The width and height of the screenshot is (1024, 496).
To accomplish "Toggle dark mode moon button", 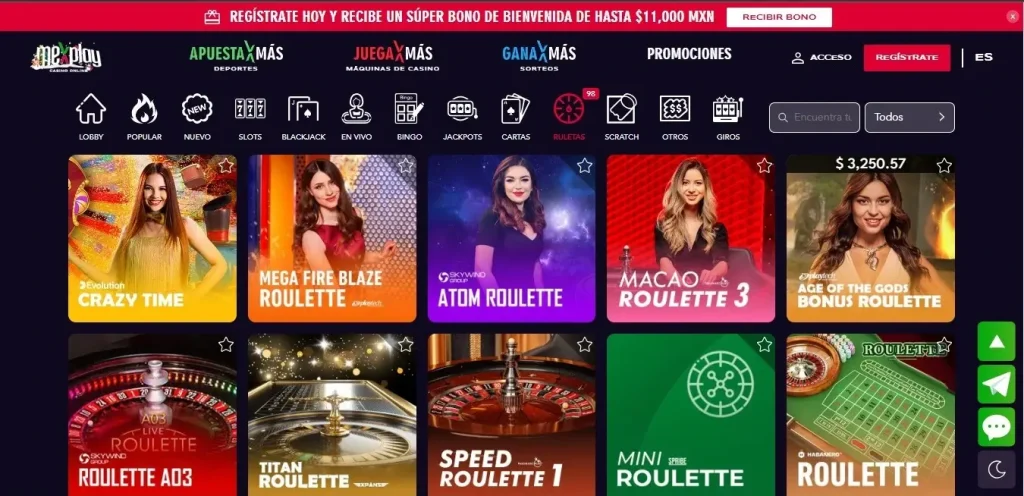I will 997,469.
